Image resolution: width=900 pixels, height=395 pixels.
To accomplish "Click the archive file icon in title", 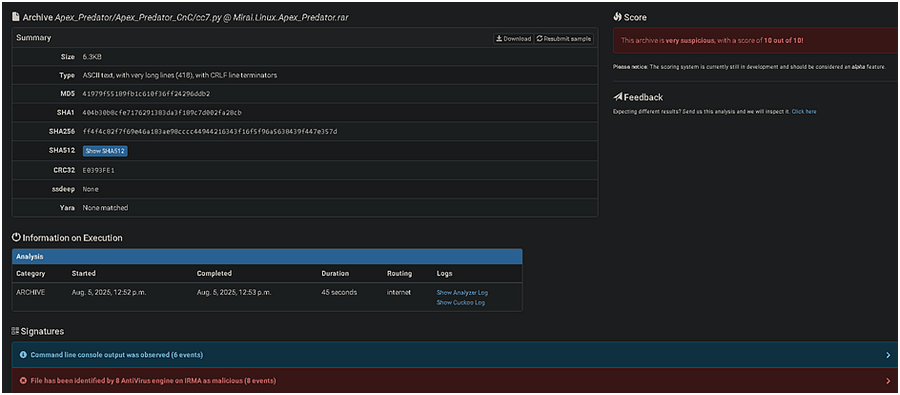I will pos(16,17).
